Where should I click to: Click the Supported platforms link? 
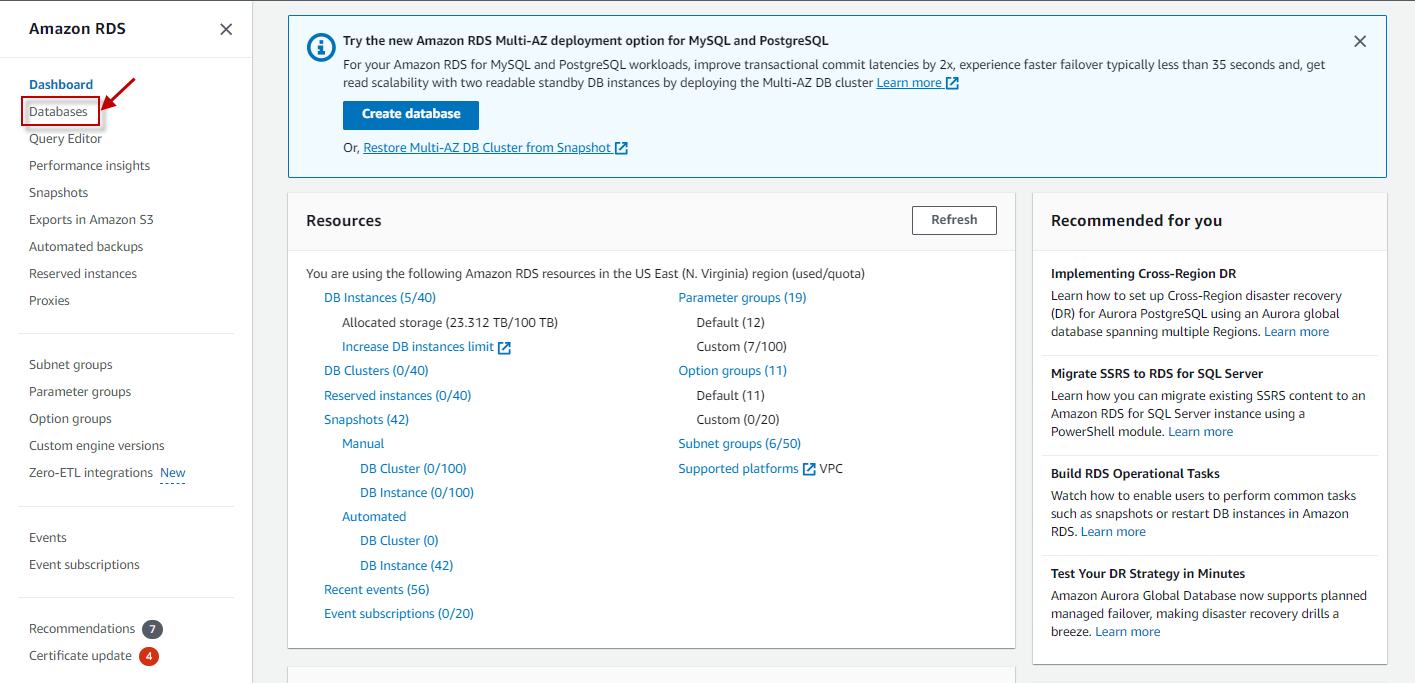click(x=738, y=469)
